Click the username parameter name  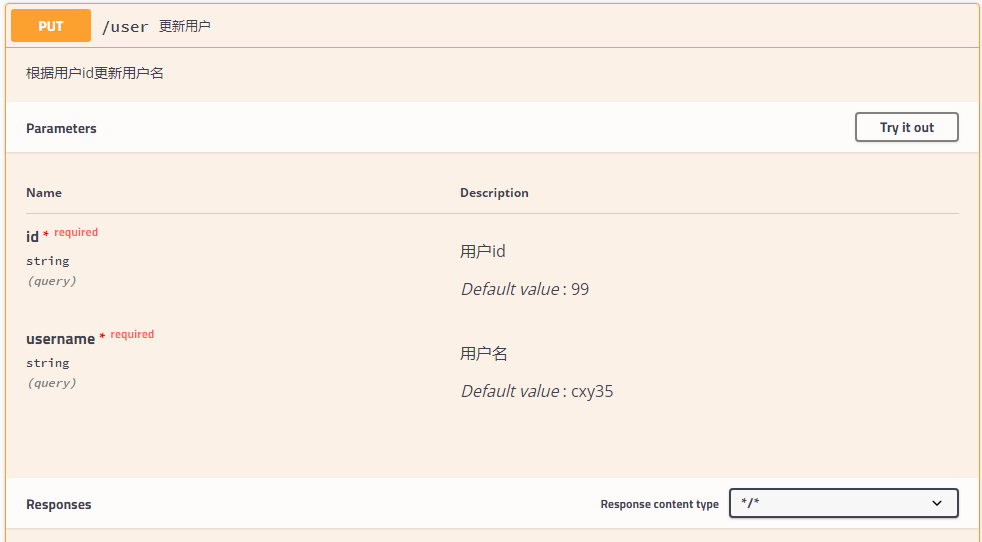coord(60,339)
